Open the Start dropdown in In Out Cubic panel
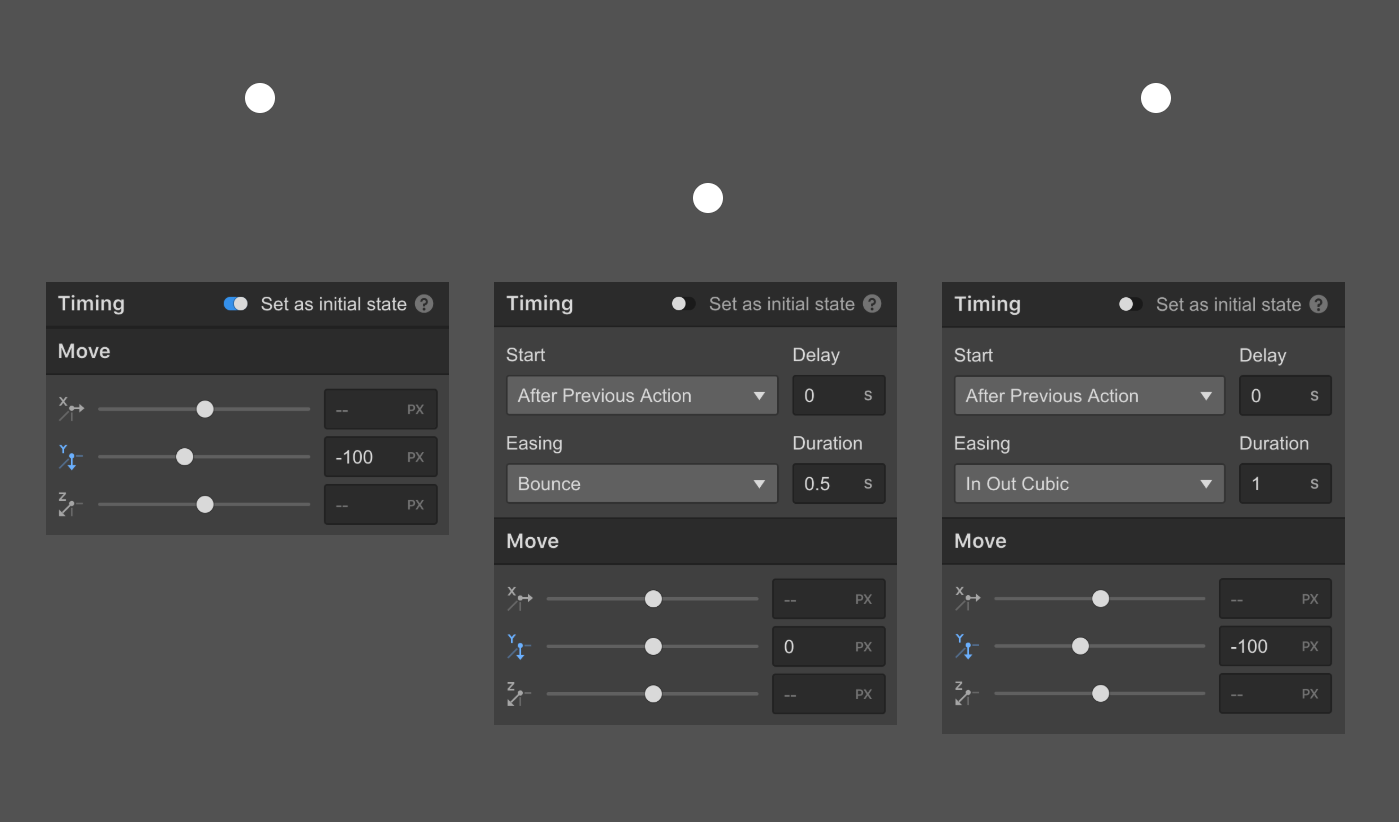The height and width of the screenshot is (822, 1399). (1089, 396)
